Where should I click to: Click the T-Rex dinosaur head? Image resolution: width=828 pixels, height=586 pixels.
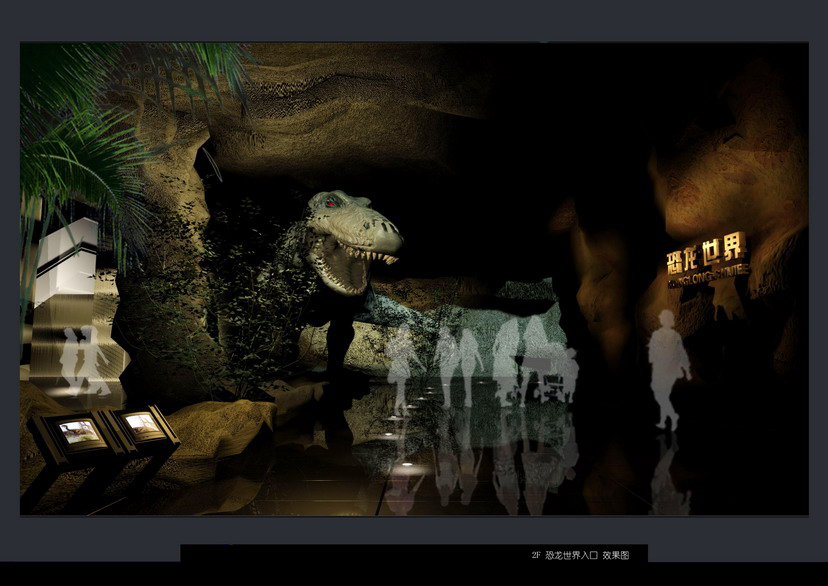pyautogui.click(x=350, y=240)
